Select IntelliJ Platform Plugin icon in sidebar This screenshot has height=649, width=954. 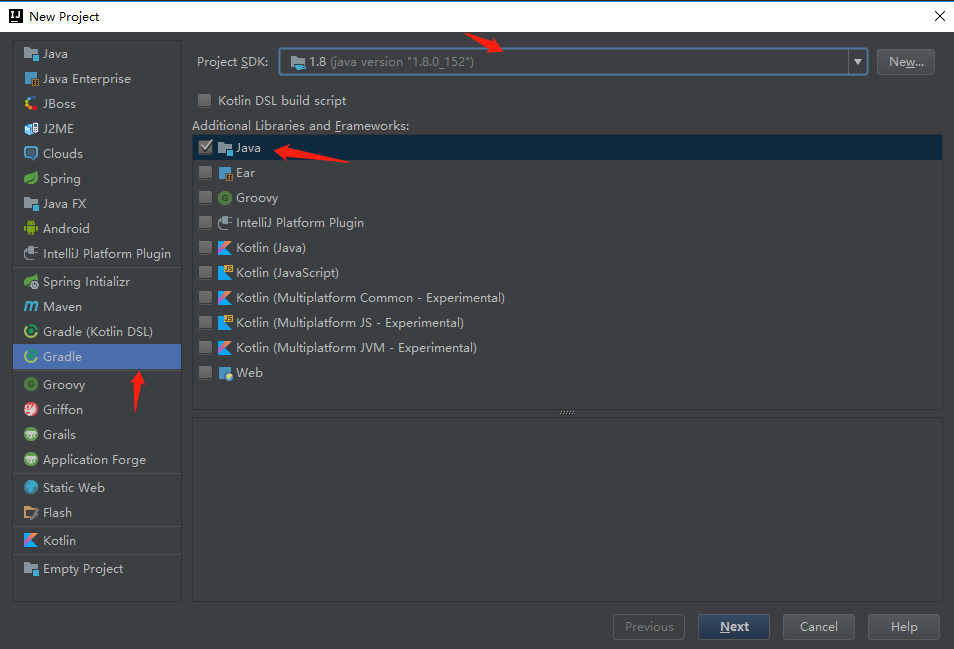tap(31, 253)
